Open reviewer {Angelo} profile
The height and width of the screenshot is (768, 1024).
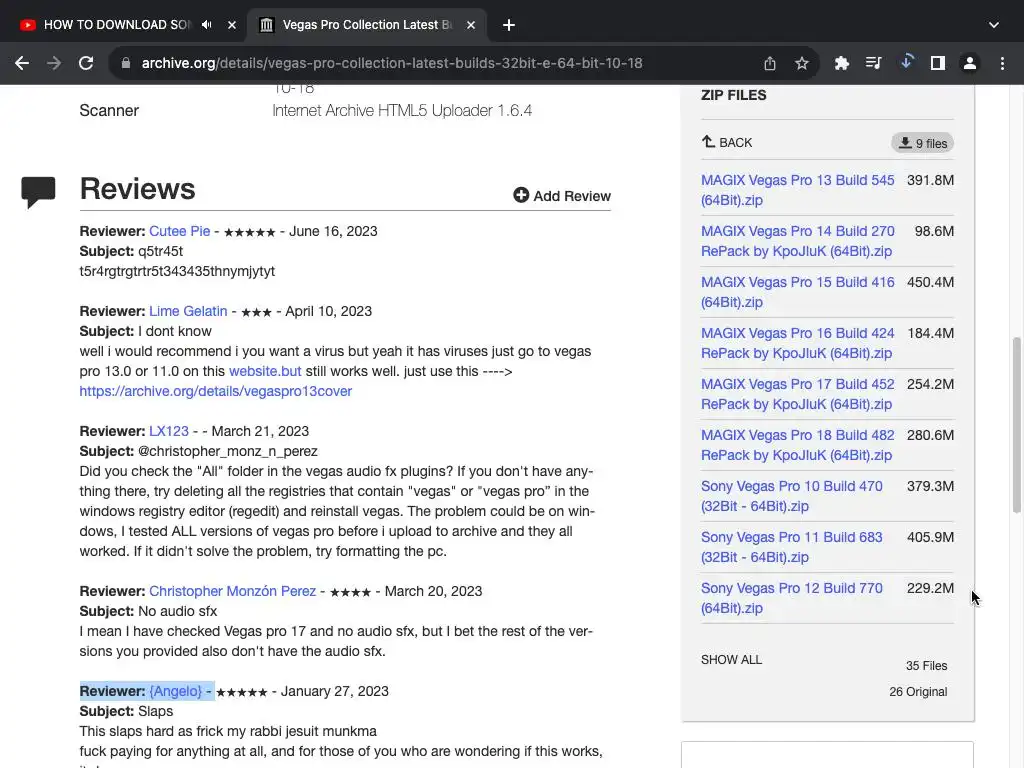coord(175,691)
